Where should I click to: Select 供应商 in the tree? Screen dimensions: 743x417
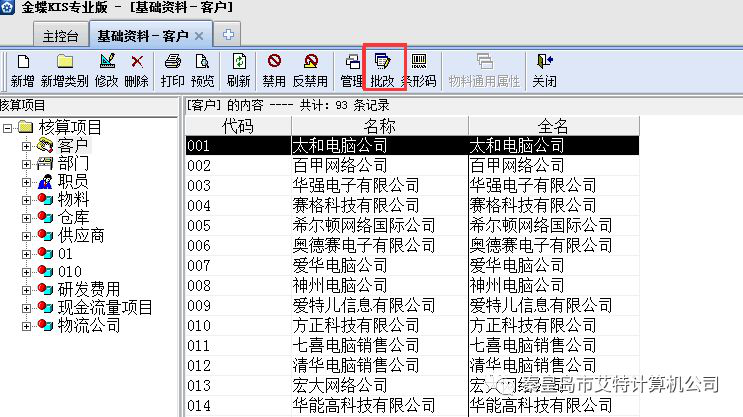click(81, 236)
